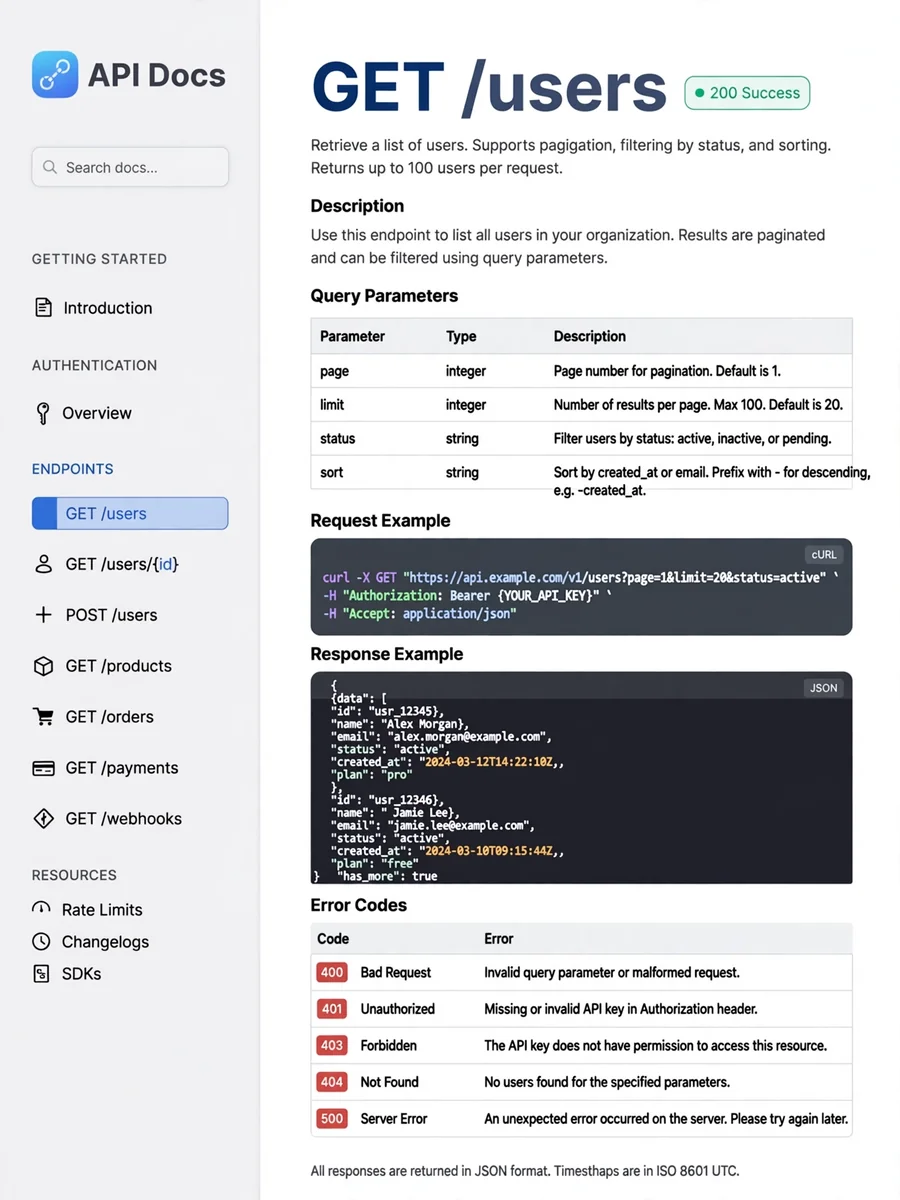Click the ENDPOINTS section heading
900x1200 pixels.
coord(73,469)
